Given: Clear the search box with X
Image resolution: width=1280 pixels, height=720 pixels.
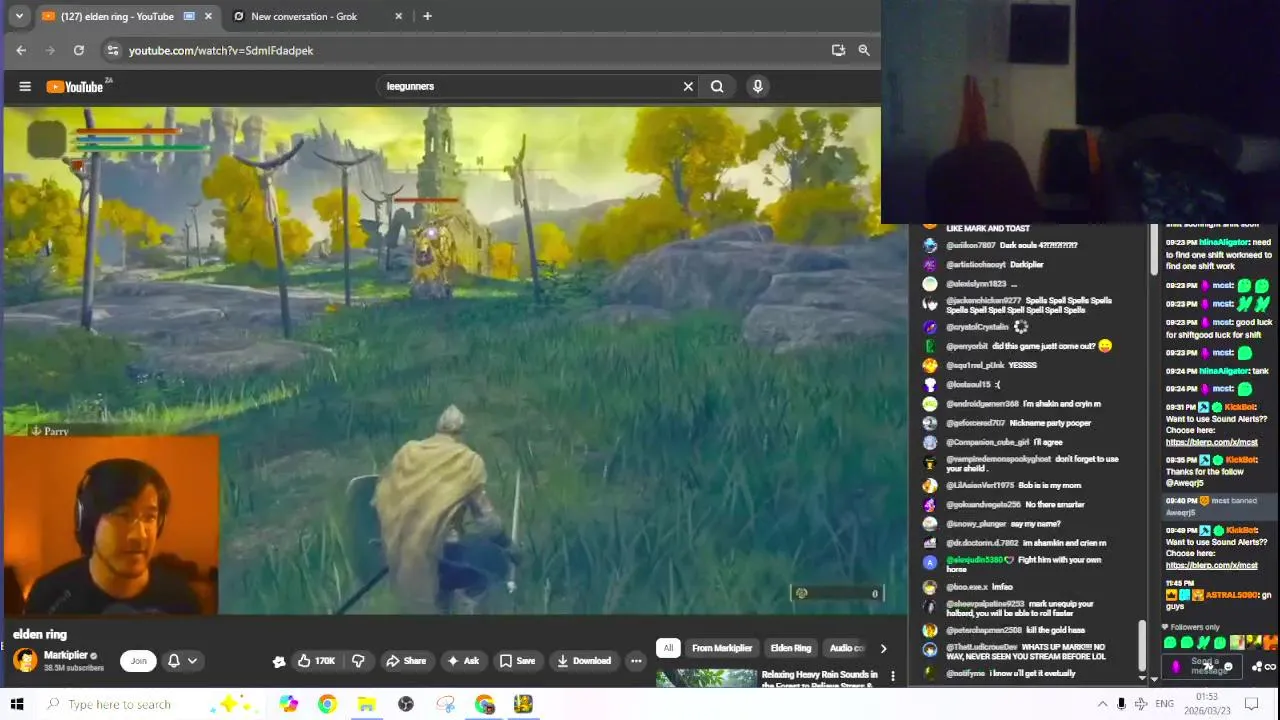Looking at the screenshot, I should [x=688, y=87].
